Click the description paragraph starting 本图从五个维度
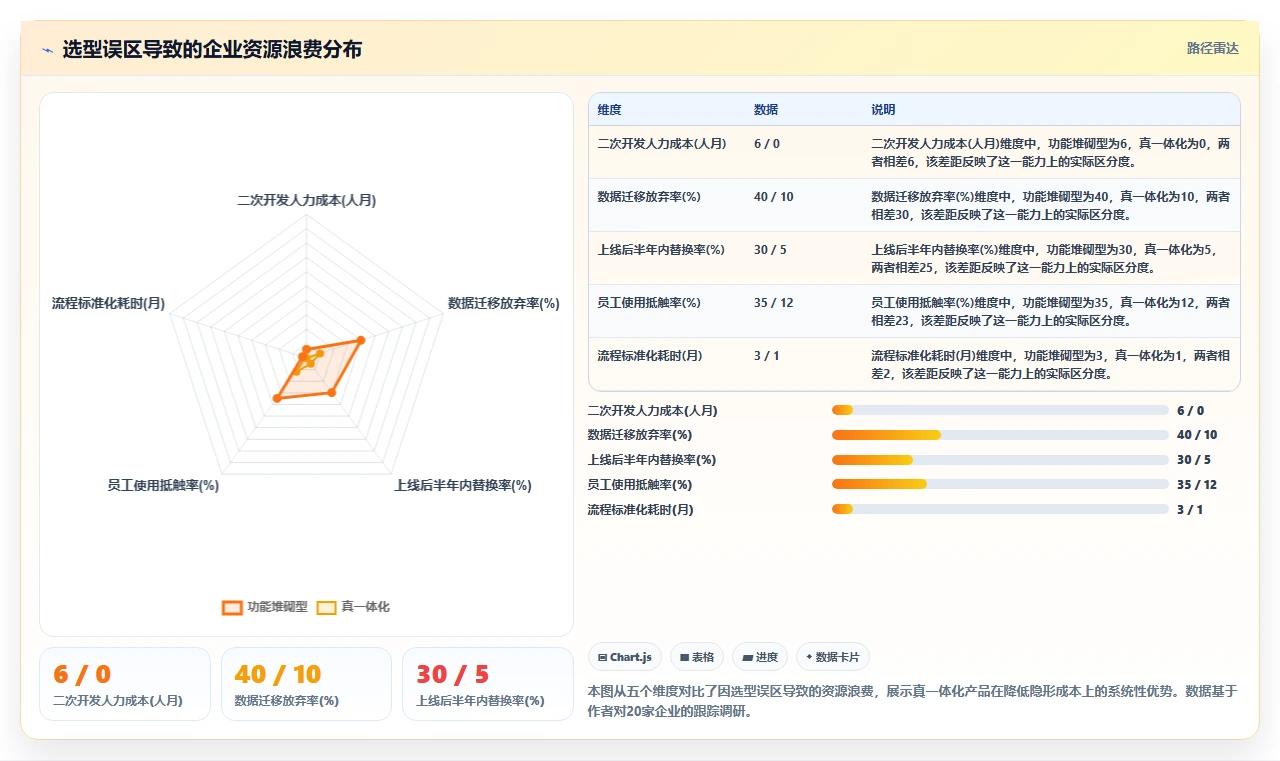The height and width of the screenshot is (761, 1280). click(913, 701)
